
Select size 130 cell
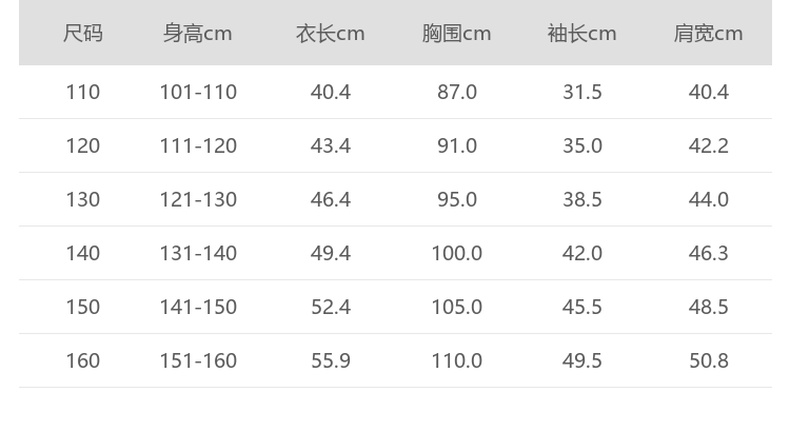click(83, 200)
